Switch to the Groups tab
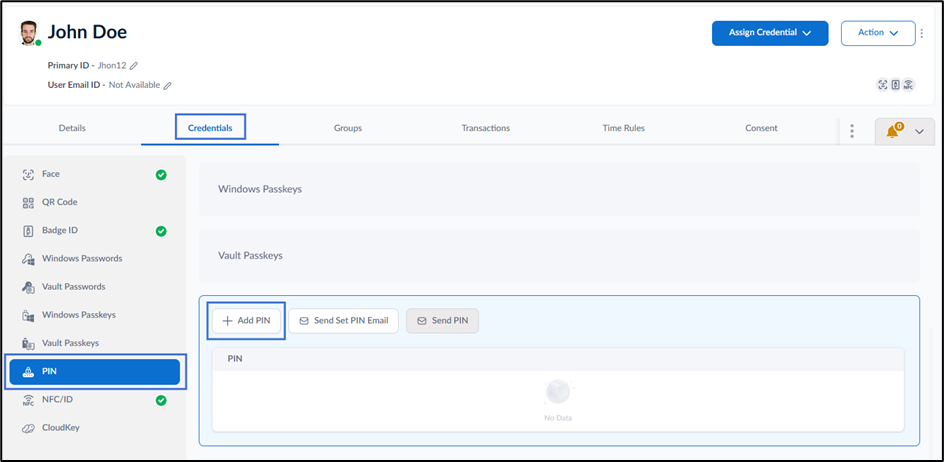The height and width of the screenshot is (462, 944). click(348, 128)
